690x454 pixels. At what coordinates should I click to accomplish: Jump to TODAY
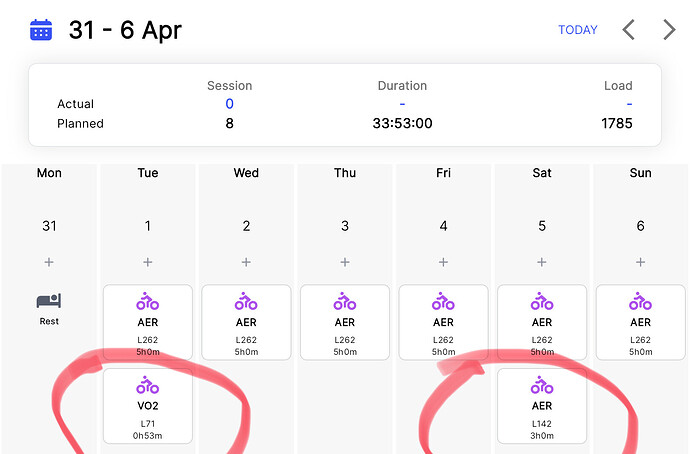click(x=578, y=30)
